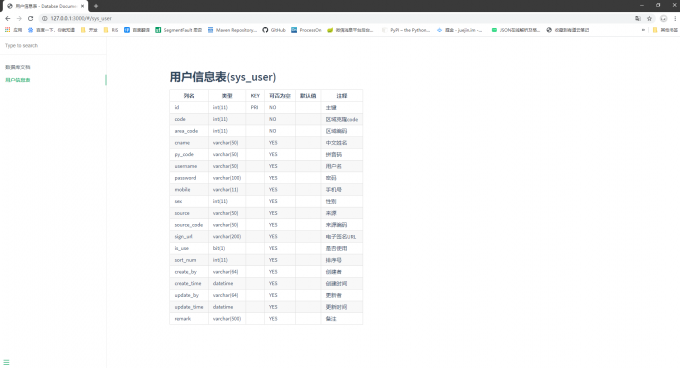Image resolution: width=680 pixels, height=368 pixels.
Task: Open the GitHub bookmark
Action: pyautogui.click(x=274, y=30)
